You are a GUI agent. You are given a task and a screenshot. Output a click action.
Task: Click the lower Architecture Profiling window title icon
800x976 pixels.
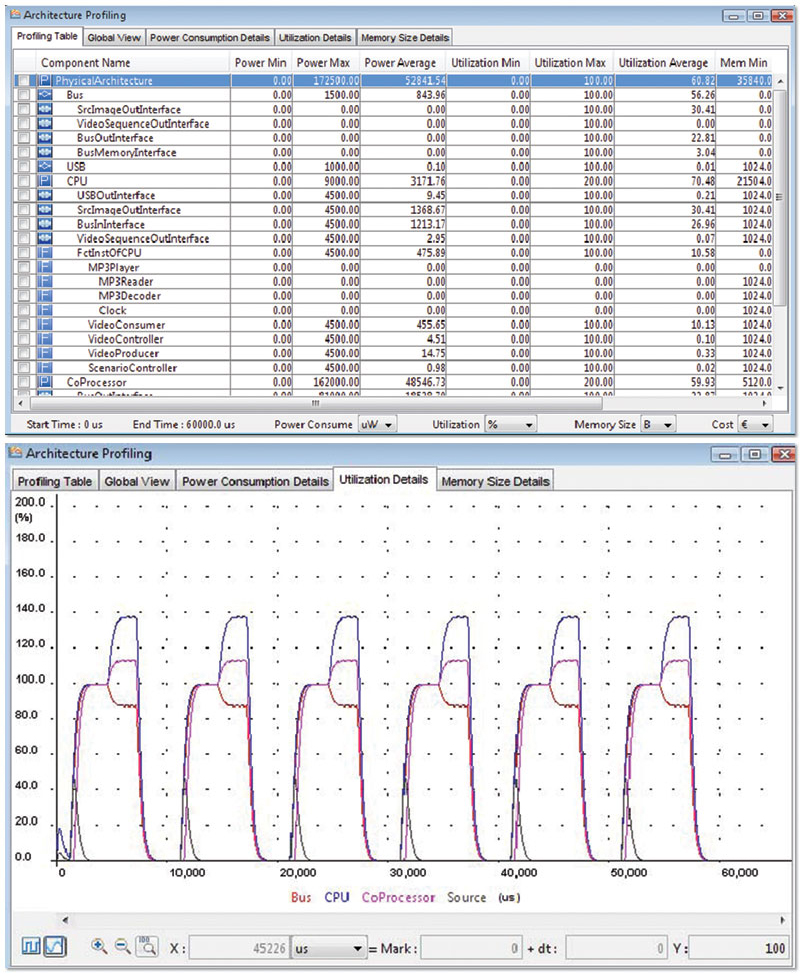(x=17, y=453)
